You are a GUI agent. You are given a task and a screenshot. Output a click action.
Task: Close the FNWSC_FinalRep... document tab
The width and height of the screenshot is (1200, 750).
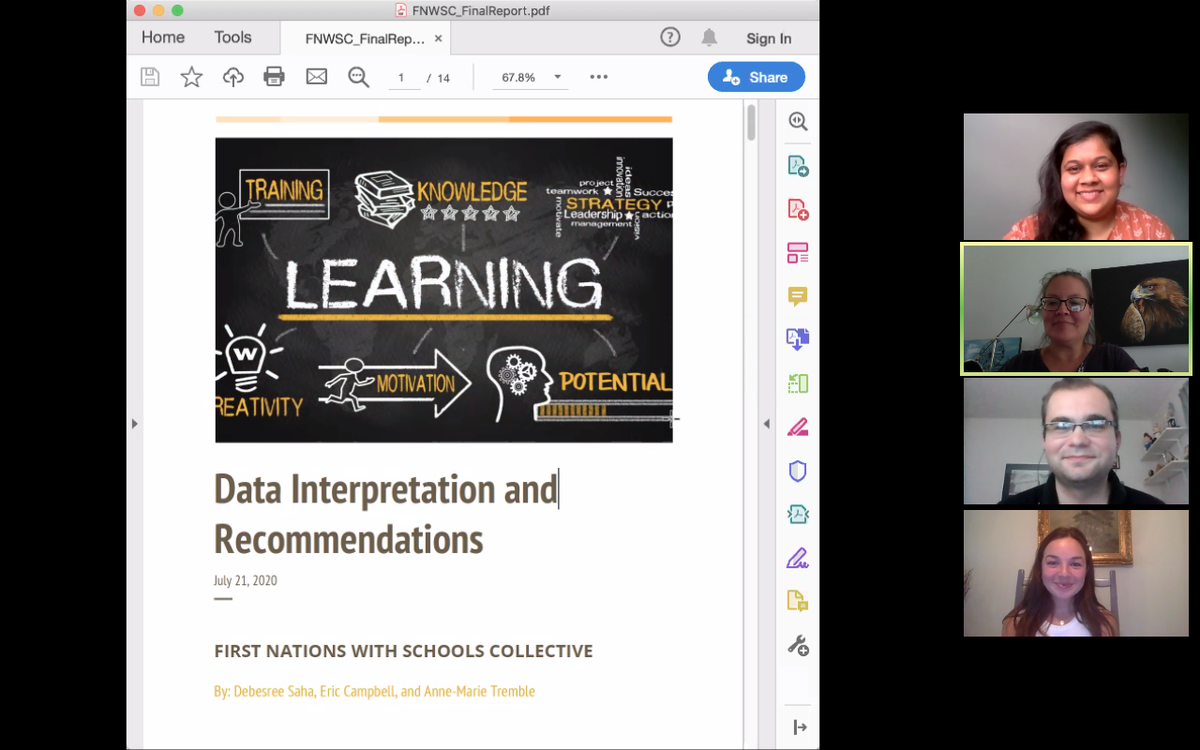point(438,39)
